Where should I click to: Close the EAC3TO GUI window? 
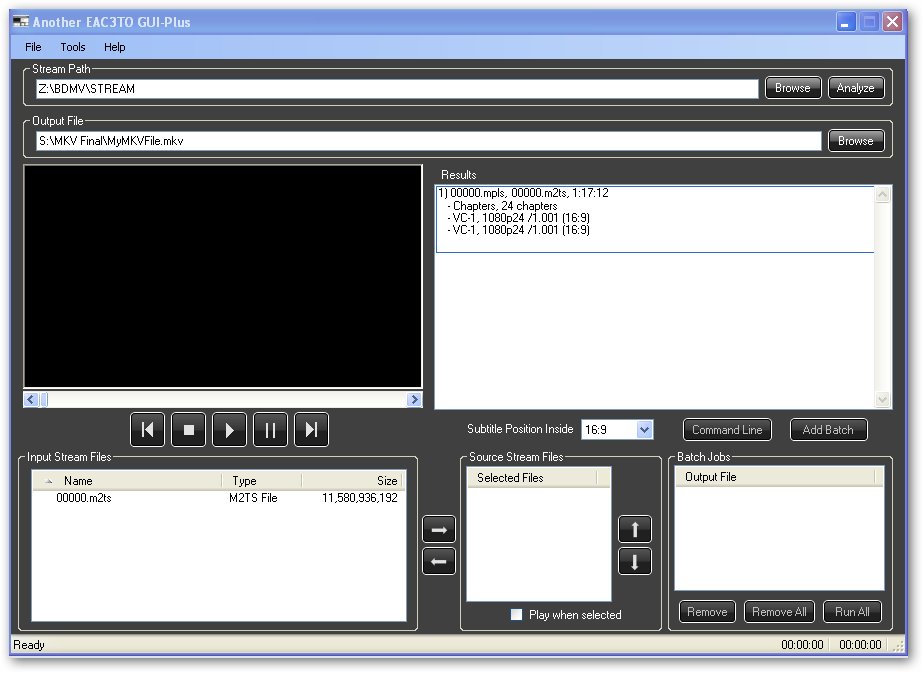(893, 22)
